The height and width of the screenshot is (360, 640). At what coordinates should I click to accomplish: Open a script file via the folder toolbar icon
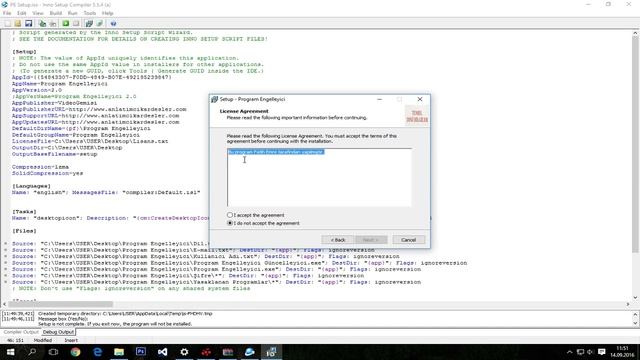pos(18,24)
